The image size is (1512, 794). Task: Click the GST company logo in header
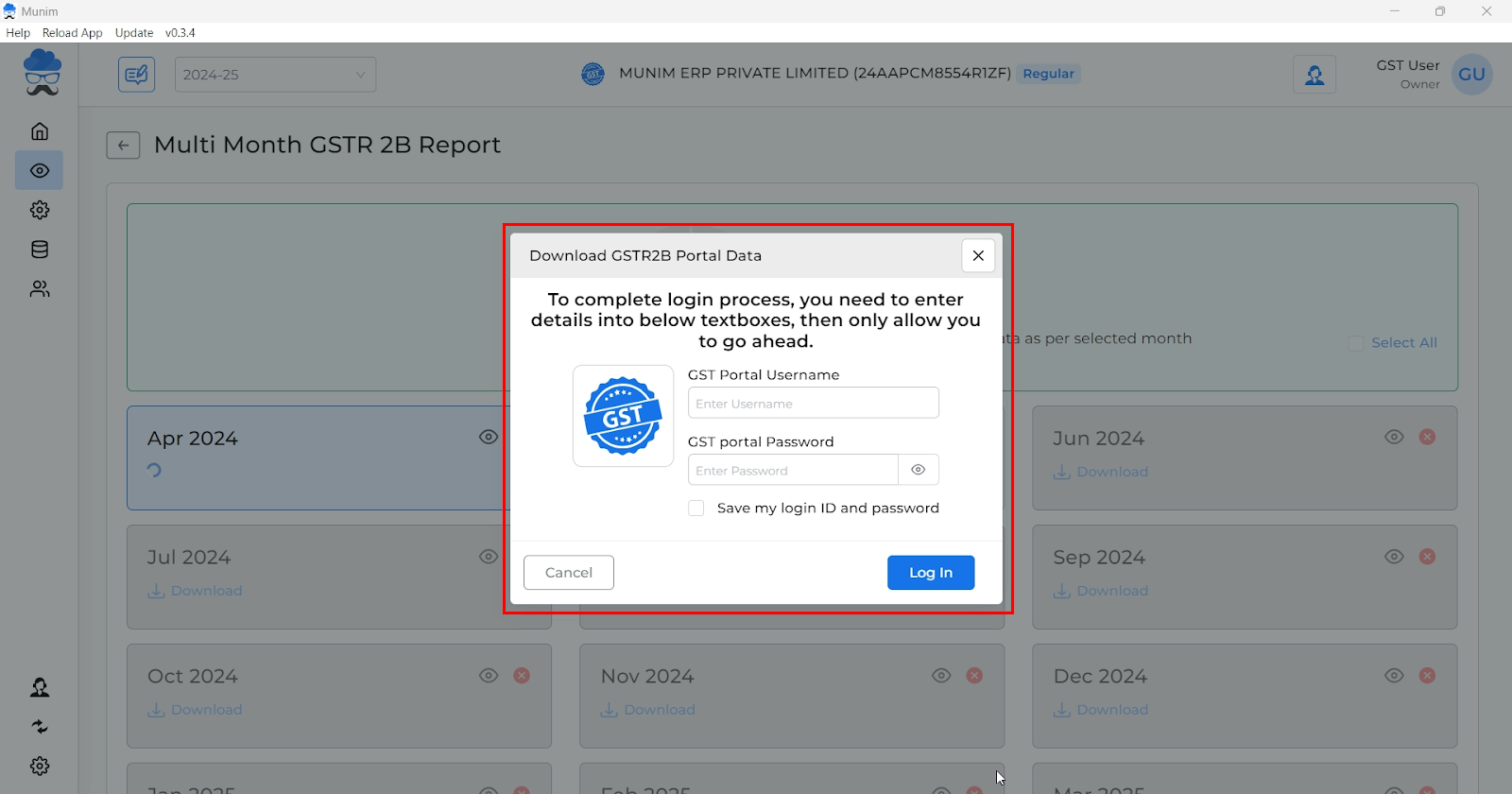tap(593, 74)
